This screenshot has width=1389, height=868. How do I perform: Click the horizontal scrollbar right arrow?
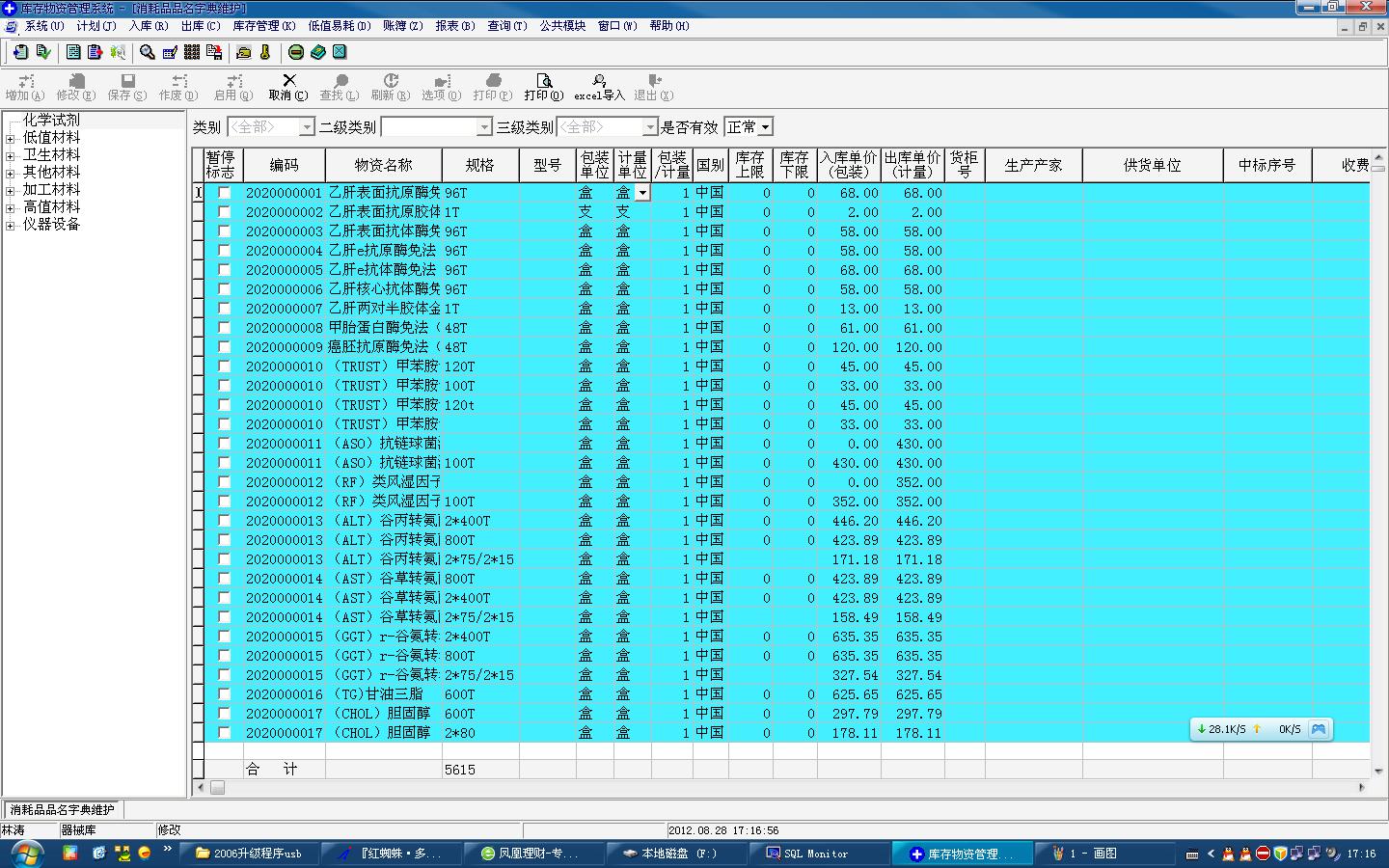point(1362,788)
